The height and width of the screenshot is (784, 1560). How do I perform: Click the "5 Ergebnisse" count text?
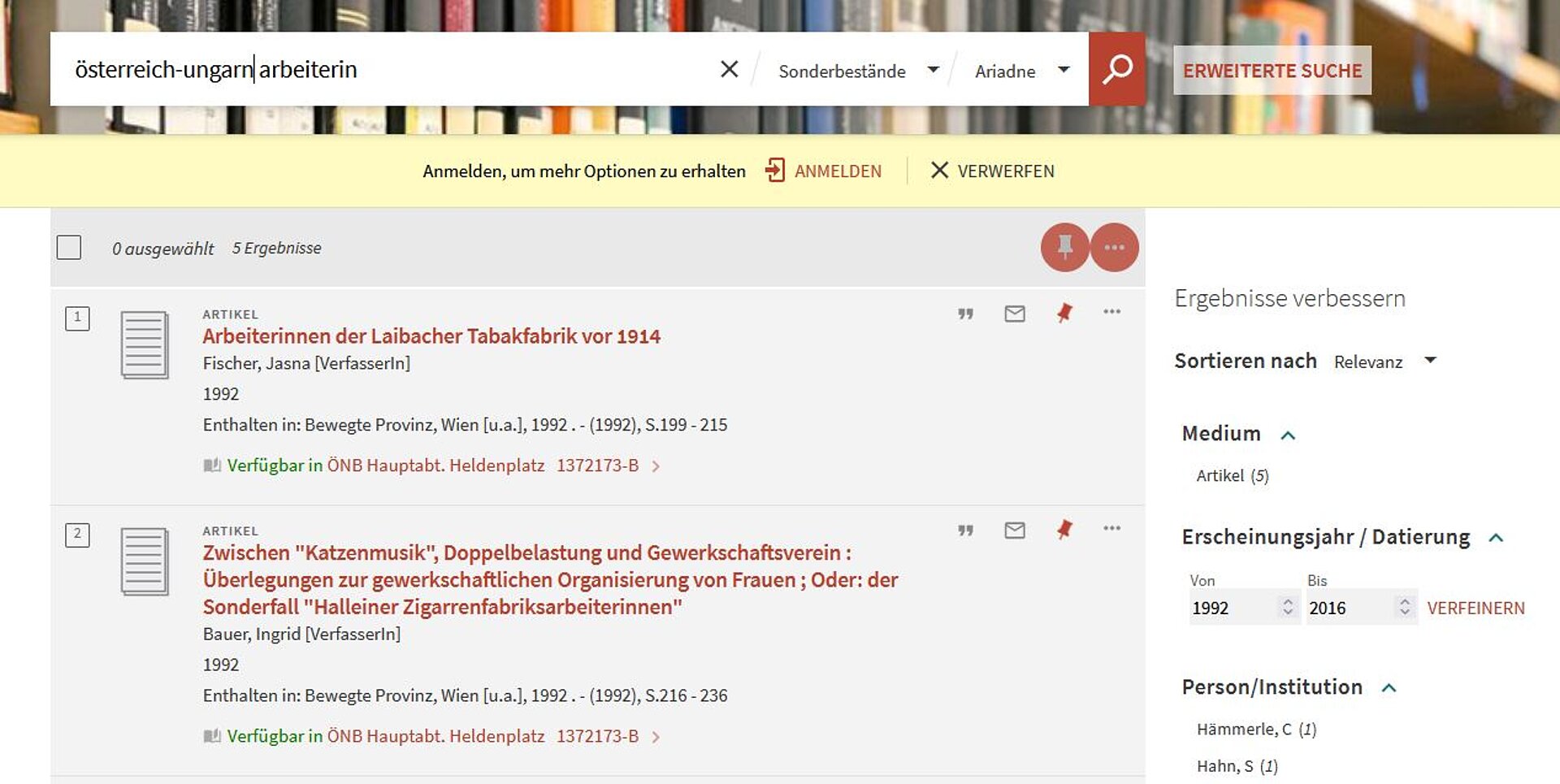point(276,248)
